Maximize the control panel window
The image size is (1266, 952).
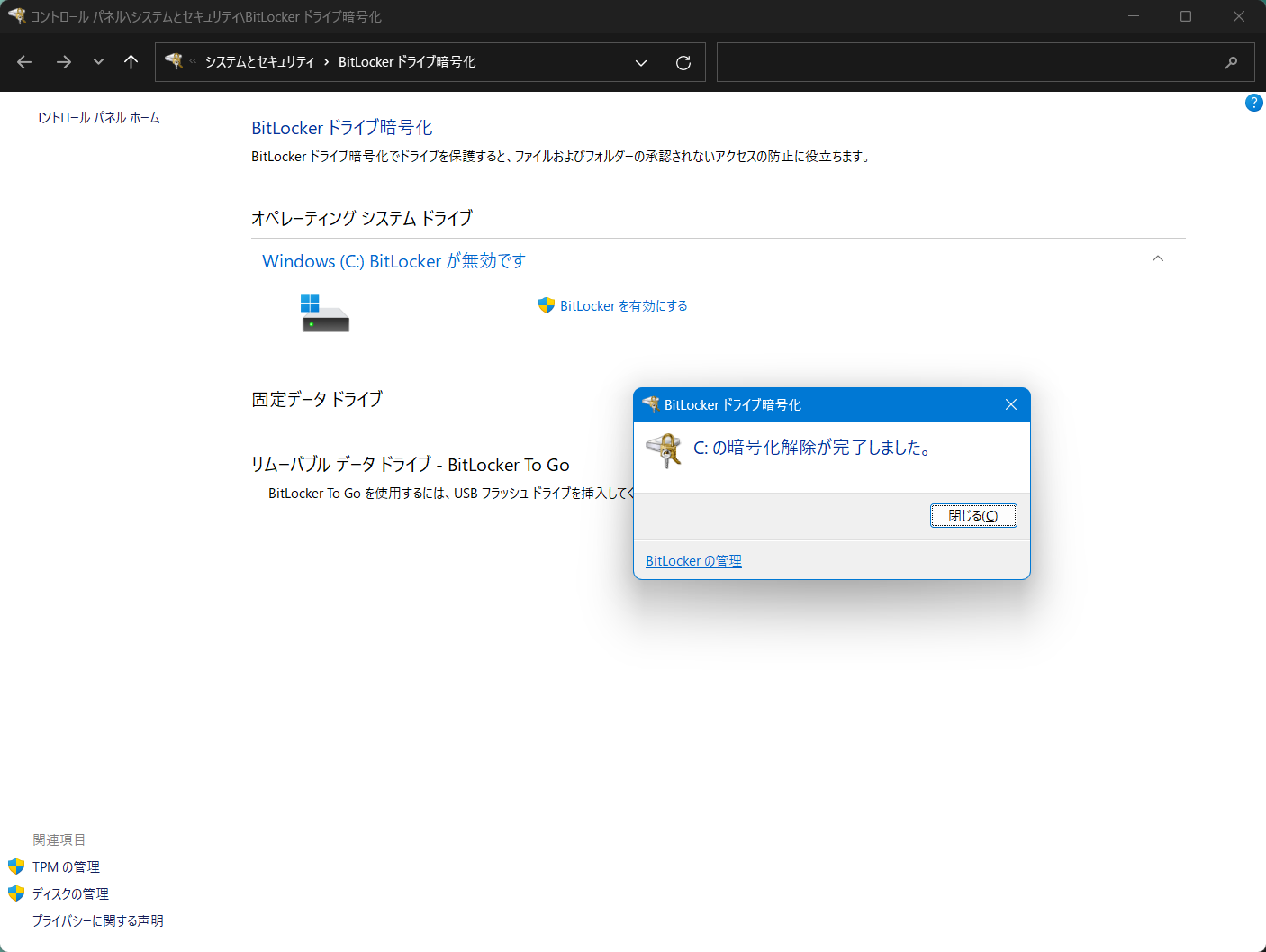point(1186,16)
